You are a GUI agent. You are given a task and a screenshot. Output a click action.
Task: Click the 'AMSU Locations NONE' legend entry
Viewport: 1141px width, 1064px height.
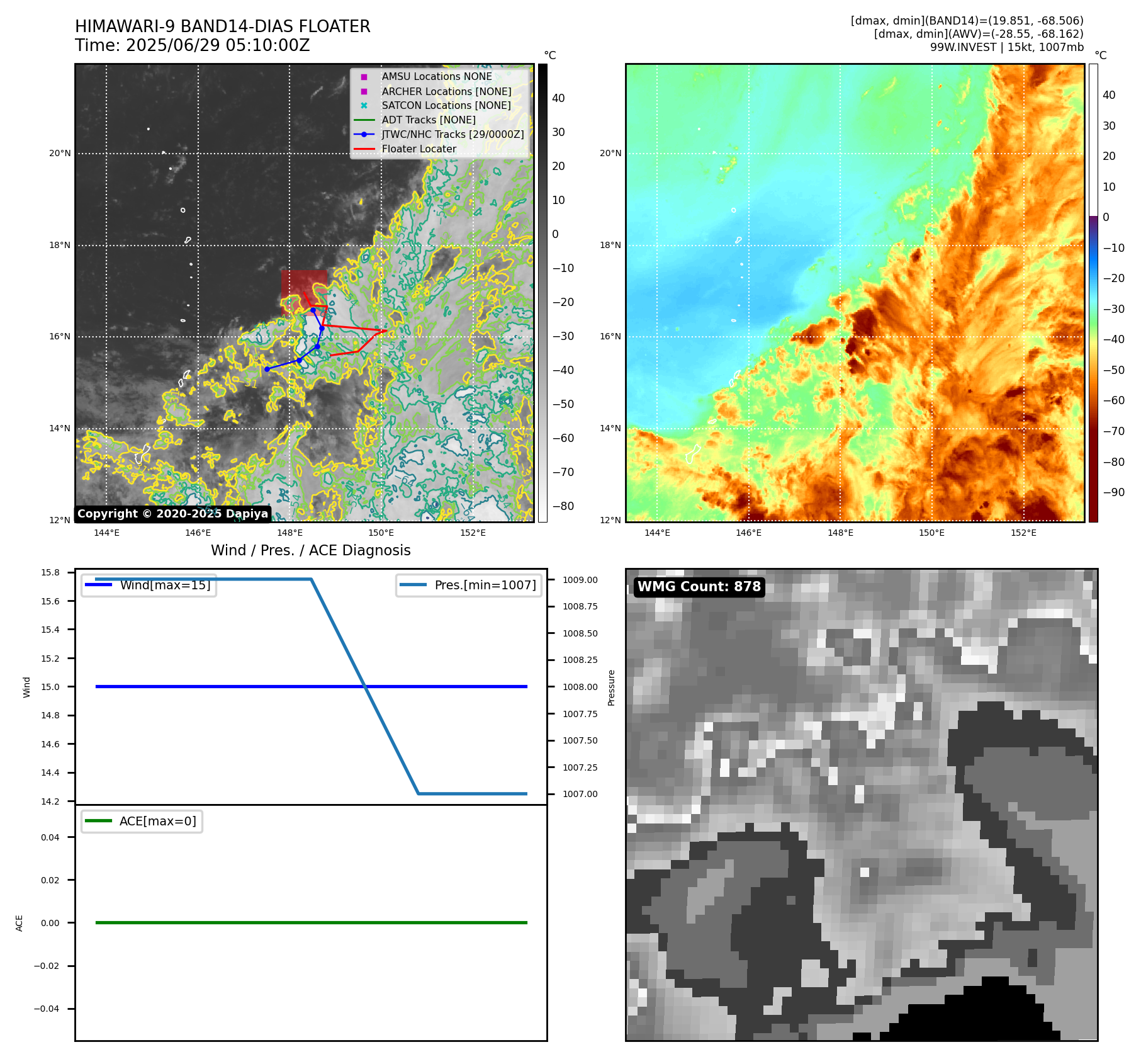coord(437,76)
